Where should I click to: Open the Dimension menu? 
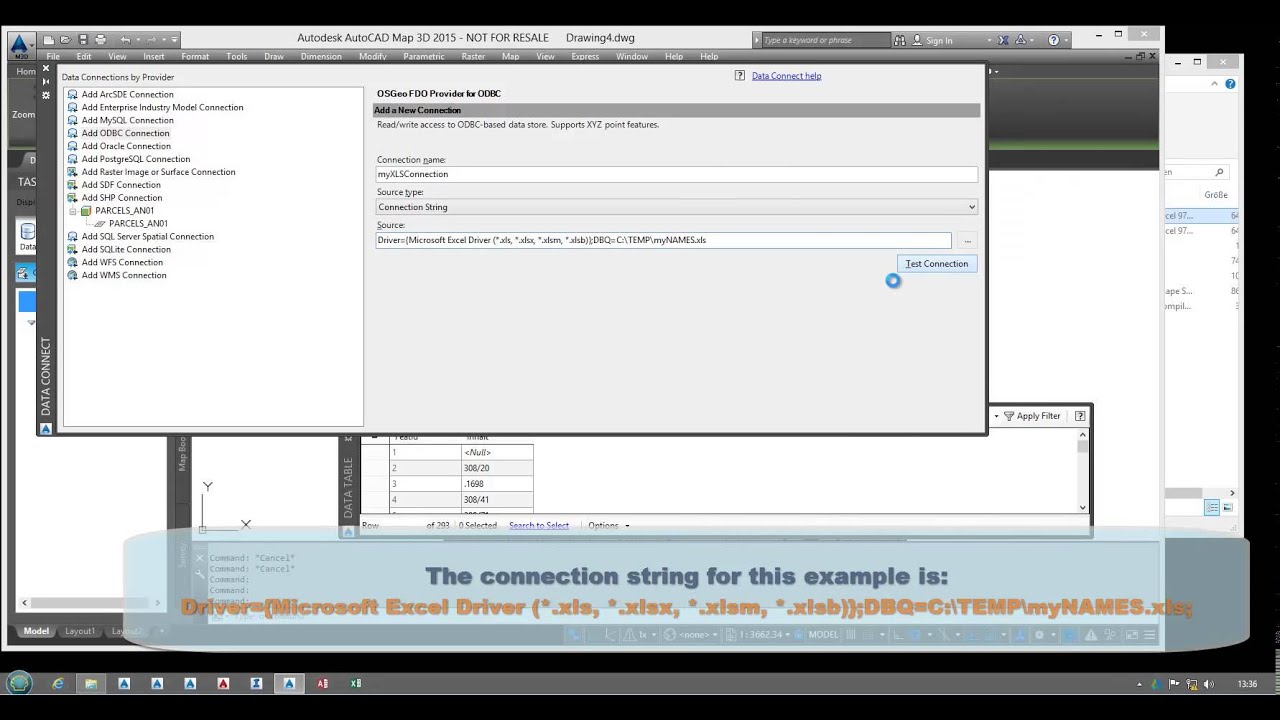point(321,57)
